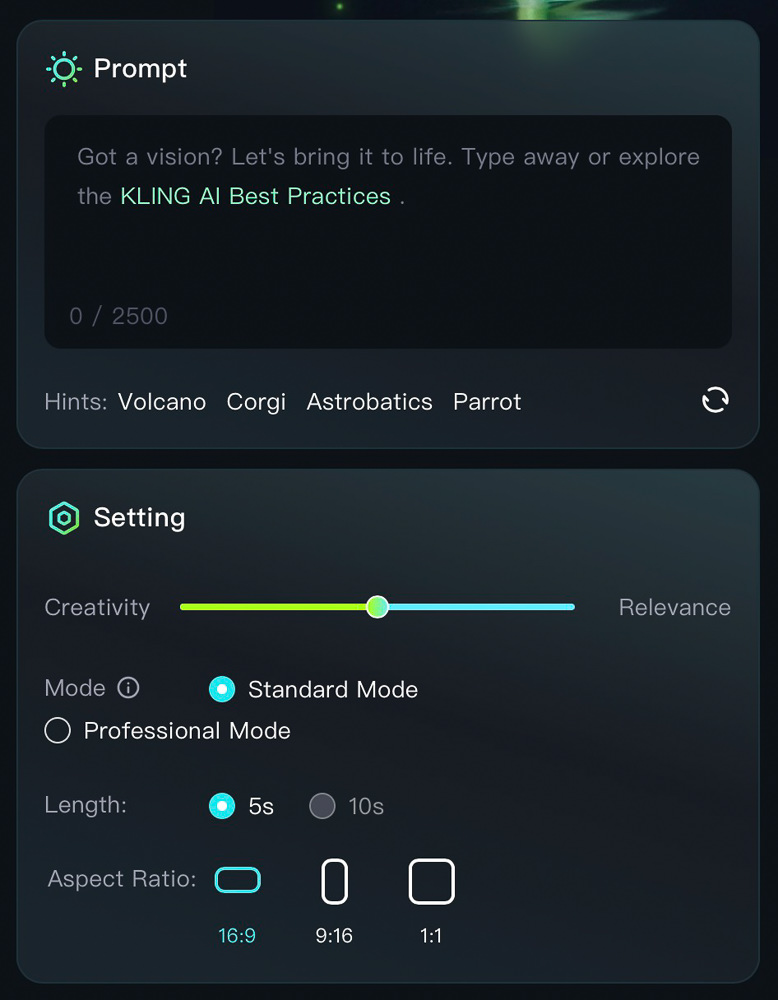778x1000 pixels.
Task: Click the refresh hints icon
Action: (715, 401)
